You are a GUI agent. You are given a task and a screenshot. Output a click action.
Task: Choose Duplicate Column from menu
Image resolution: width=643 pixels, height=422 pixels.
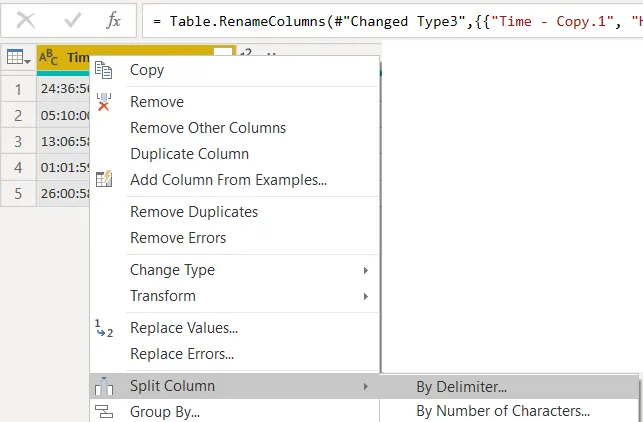pyautogui.click(x=190, y=154)
